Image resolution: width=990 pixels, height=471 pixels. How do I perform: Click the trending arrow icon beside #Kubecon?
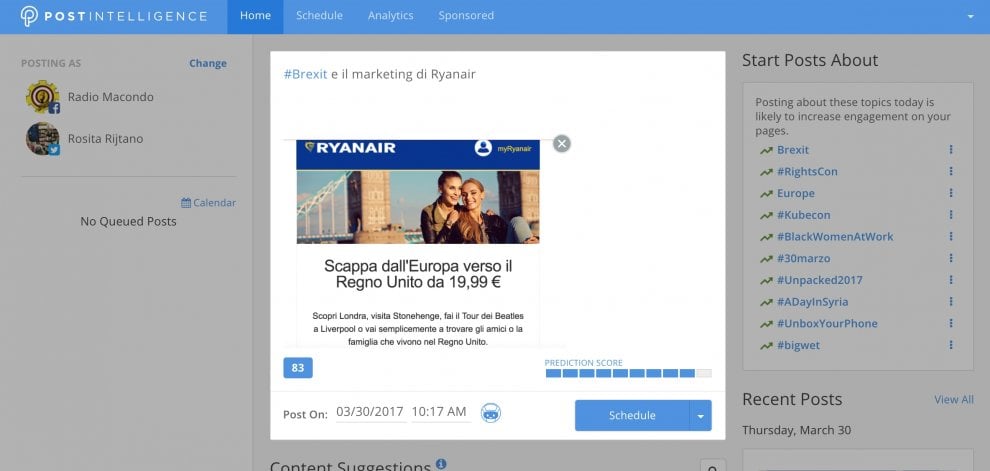[766, 215]
